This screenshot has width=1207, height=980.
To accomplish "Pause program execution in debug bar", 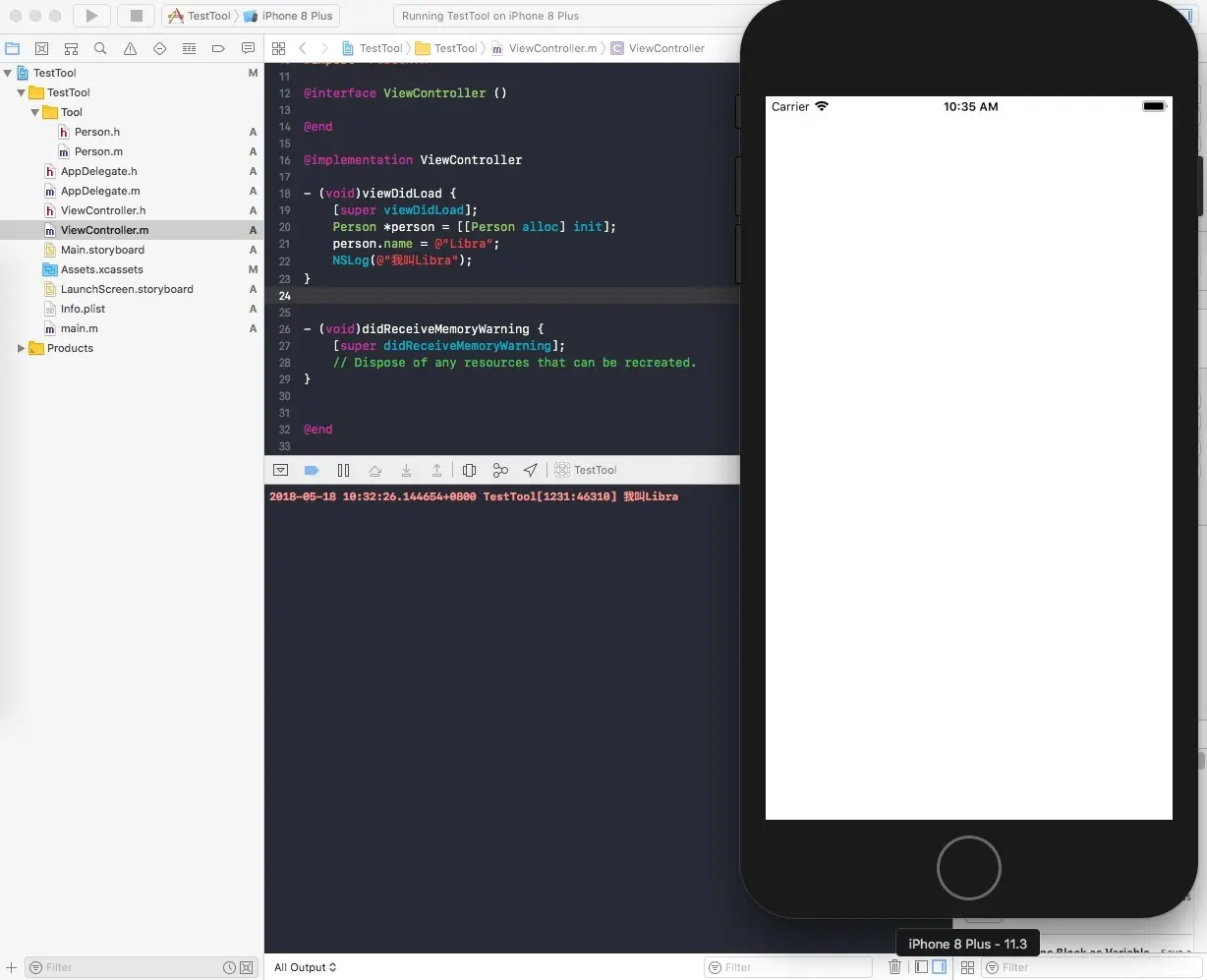I will pyautogui.click(x=343, y=470).
